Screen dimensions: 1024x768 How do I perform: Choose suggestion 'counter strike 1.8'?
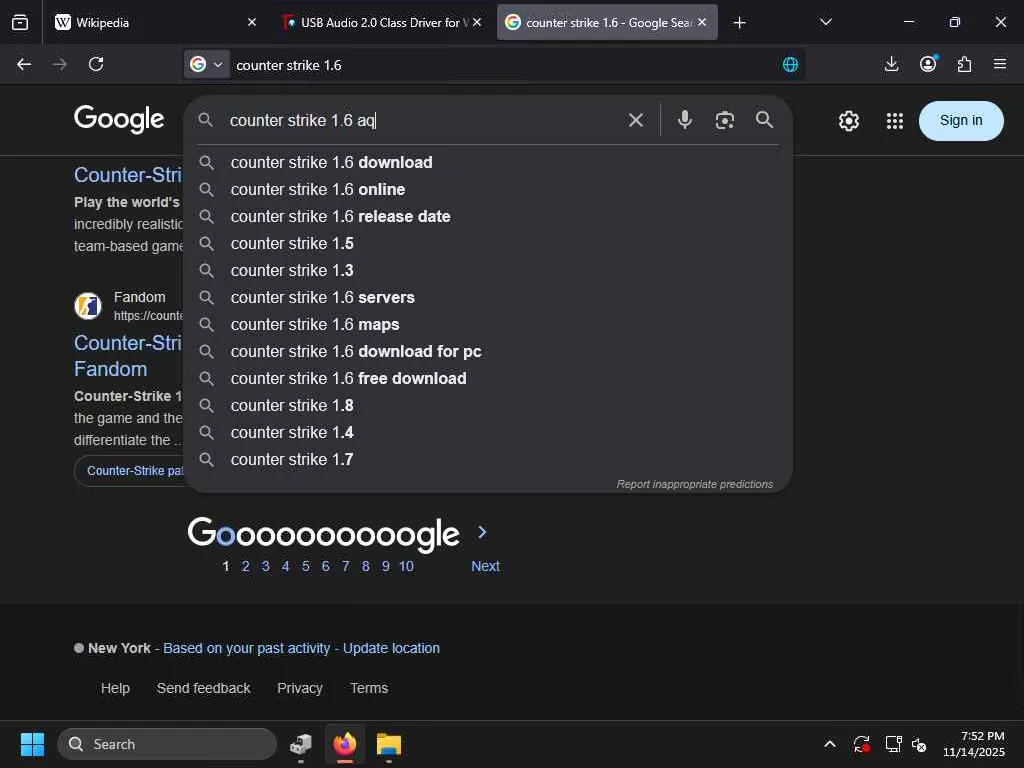click(x=488, y=406)
